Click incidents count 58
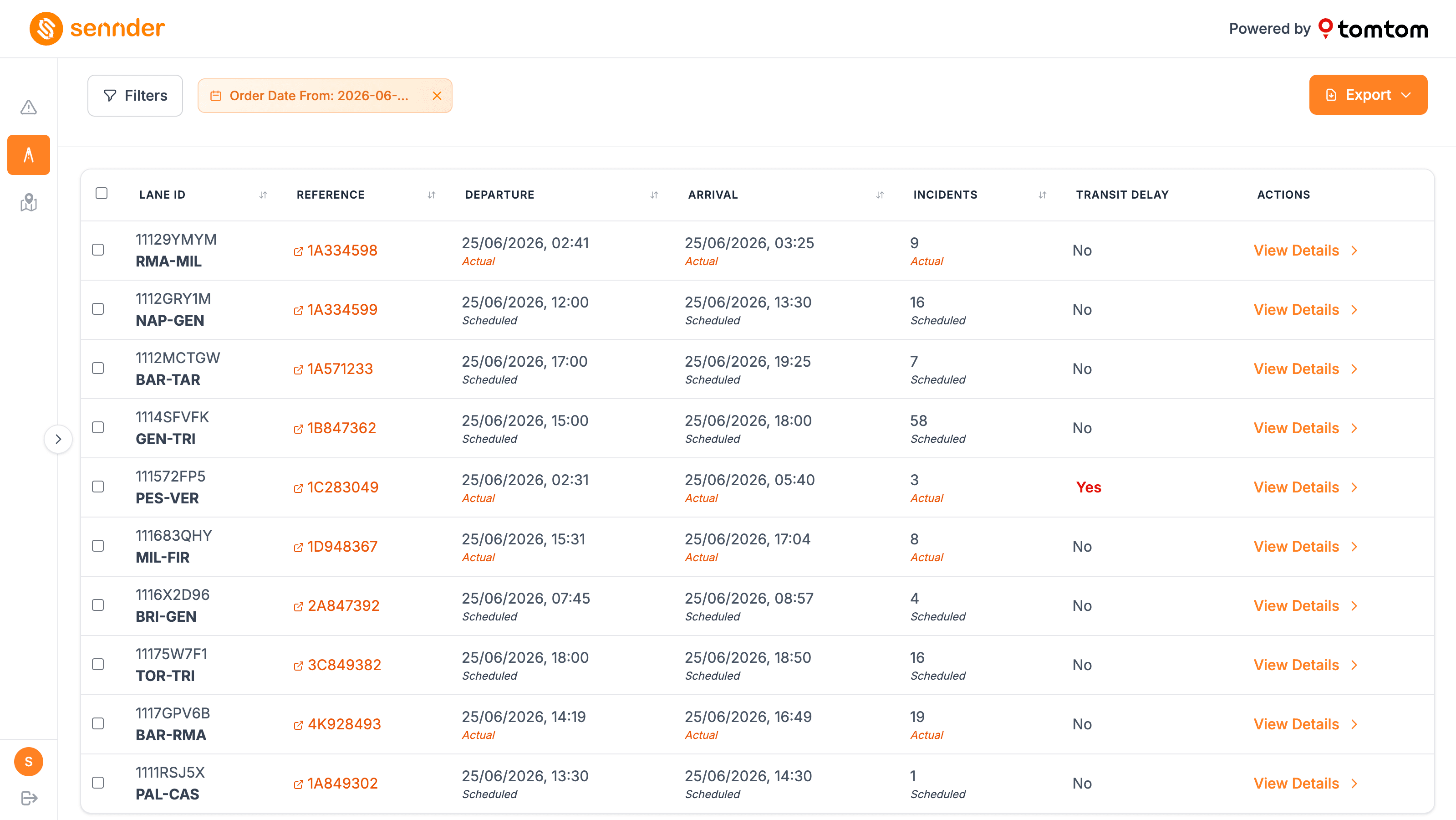 [918, 421]
